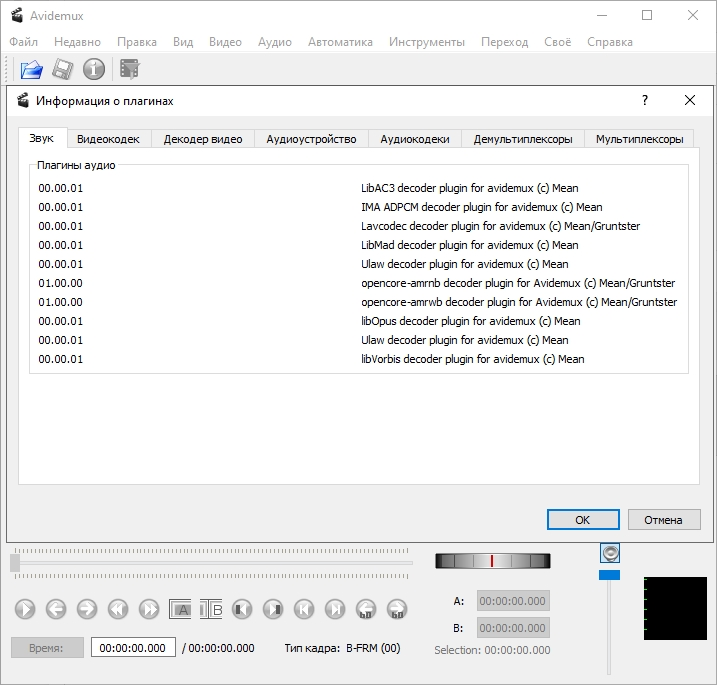Jump forward 60 seconds with the skip icon
Image resolution: width=717 pixels, height=685 pixels.
tap(397, 608)
